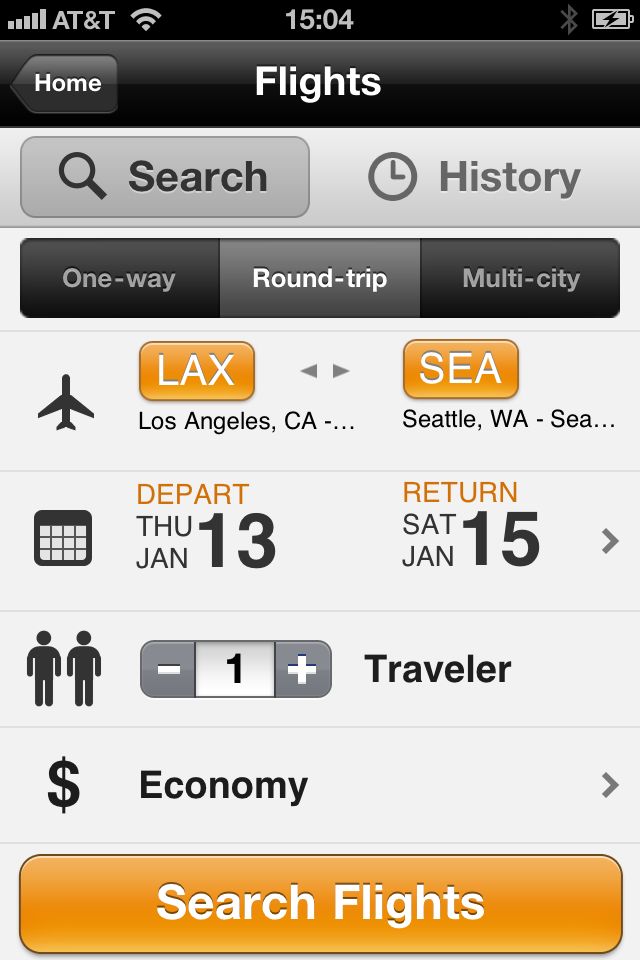The image size is (640, 960).
Task: Tap the airplane icon in the route row
Action: tap(66, 402)
